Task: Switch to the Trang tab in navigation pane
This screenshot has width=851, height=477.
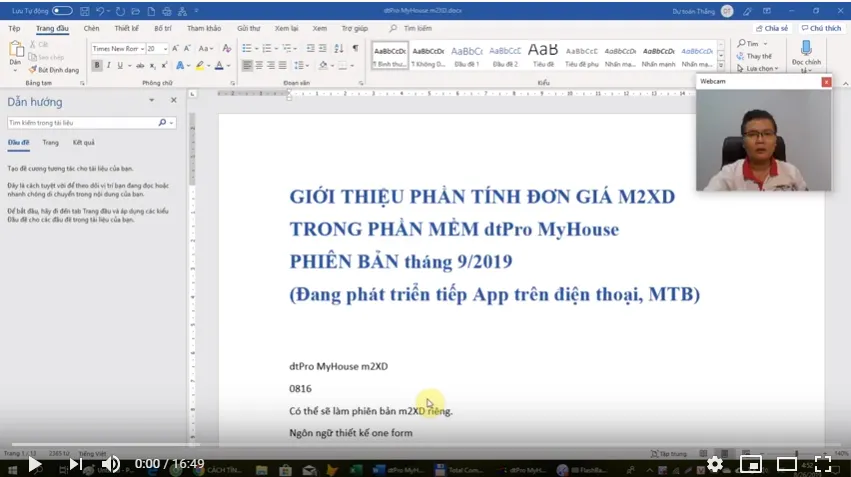Action: click(x=50, y=143)
